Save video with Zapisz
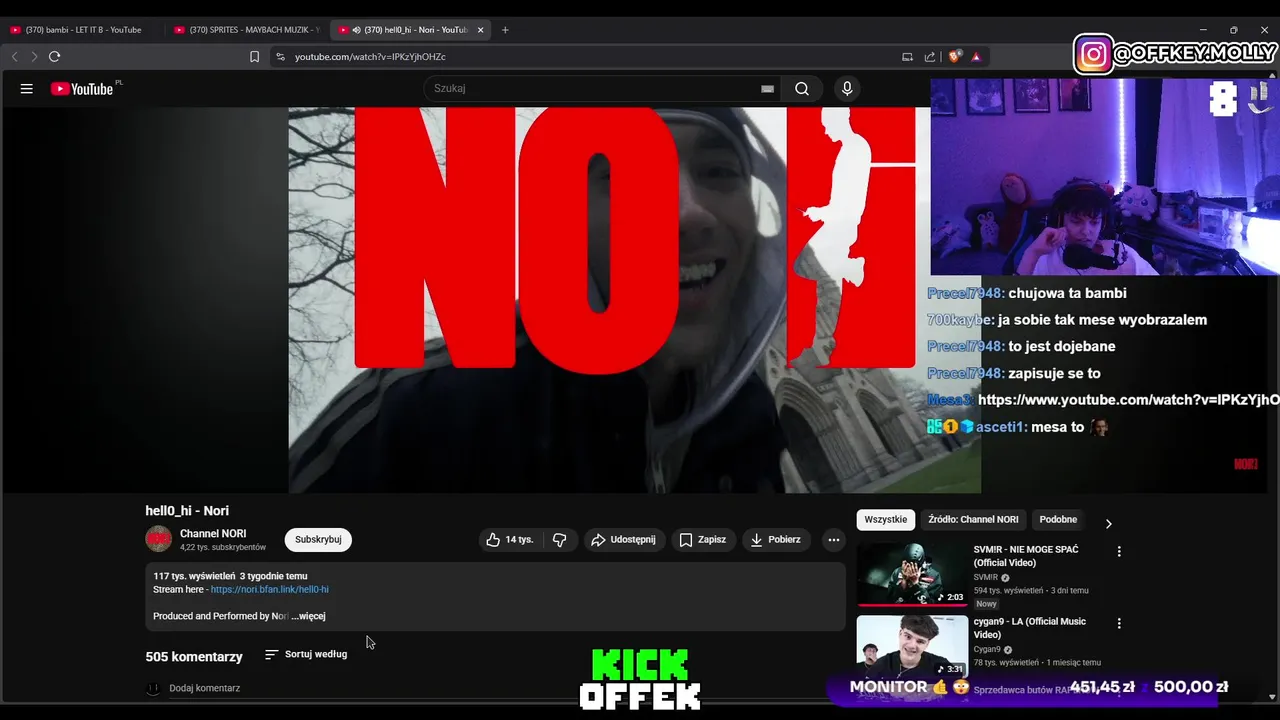The height and width of the screenshot is (720, 1280). tap(703, 540)
